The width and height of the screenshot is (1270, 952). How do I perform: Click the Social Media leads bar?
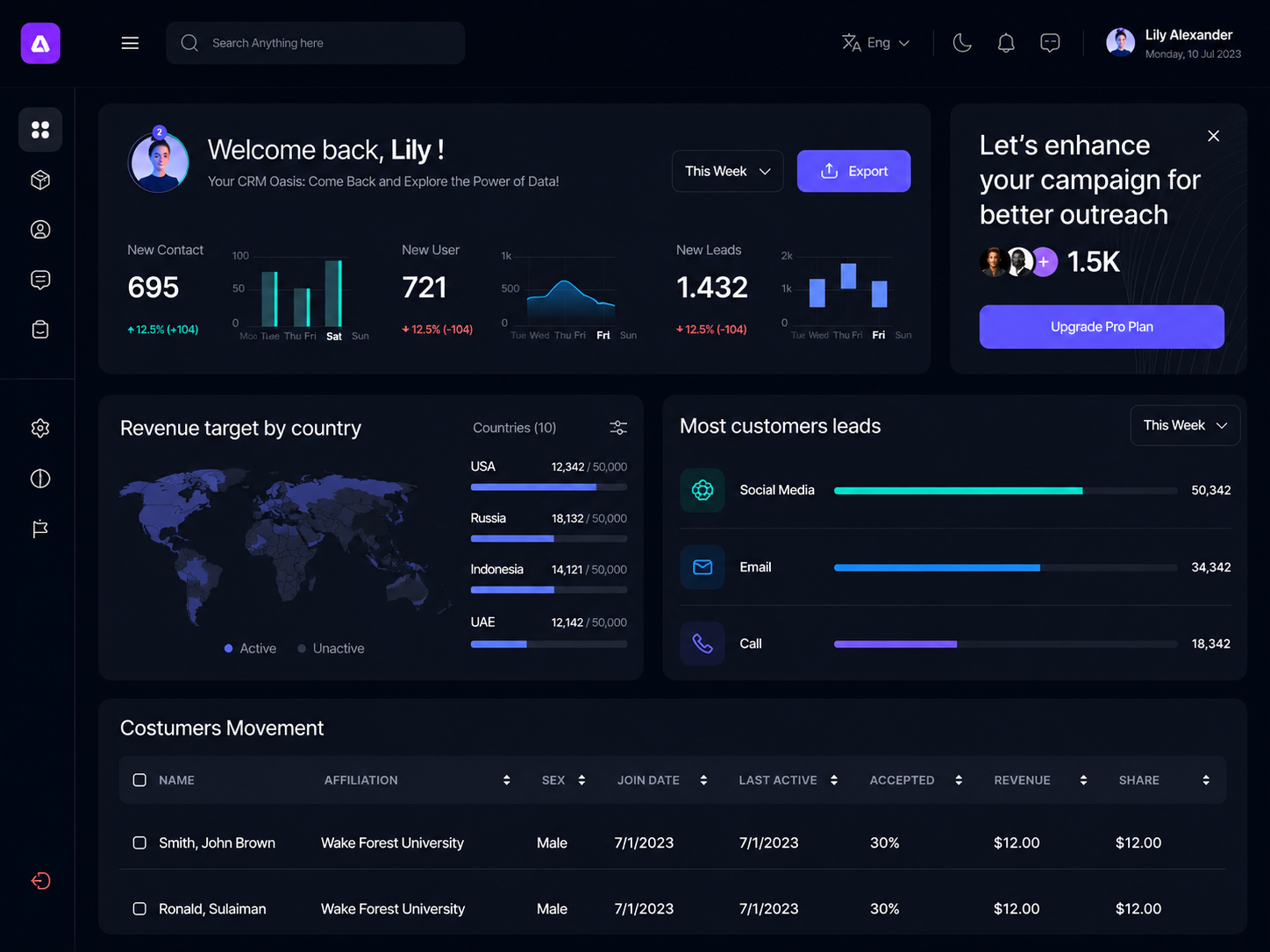coord(1005,491)
